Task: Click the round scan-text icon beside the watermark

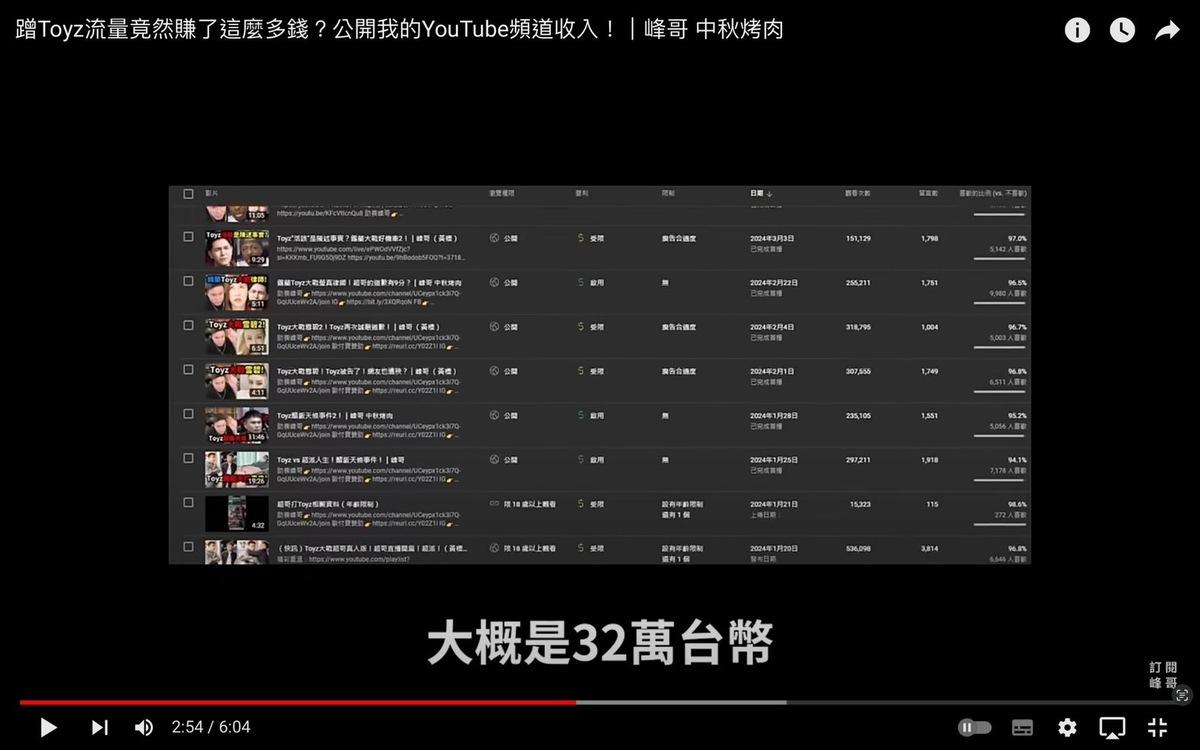Action: (1182, 695)
